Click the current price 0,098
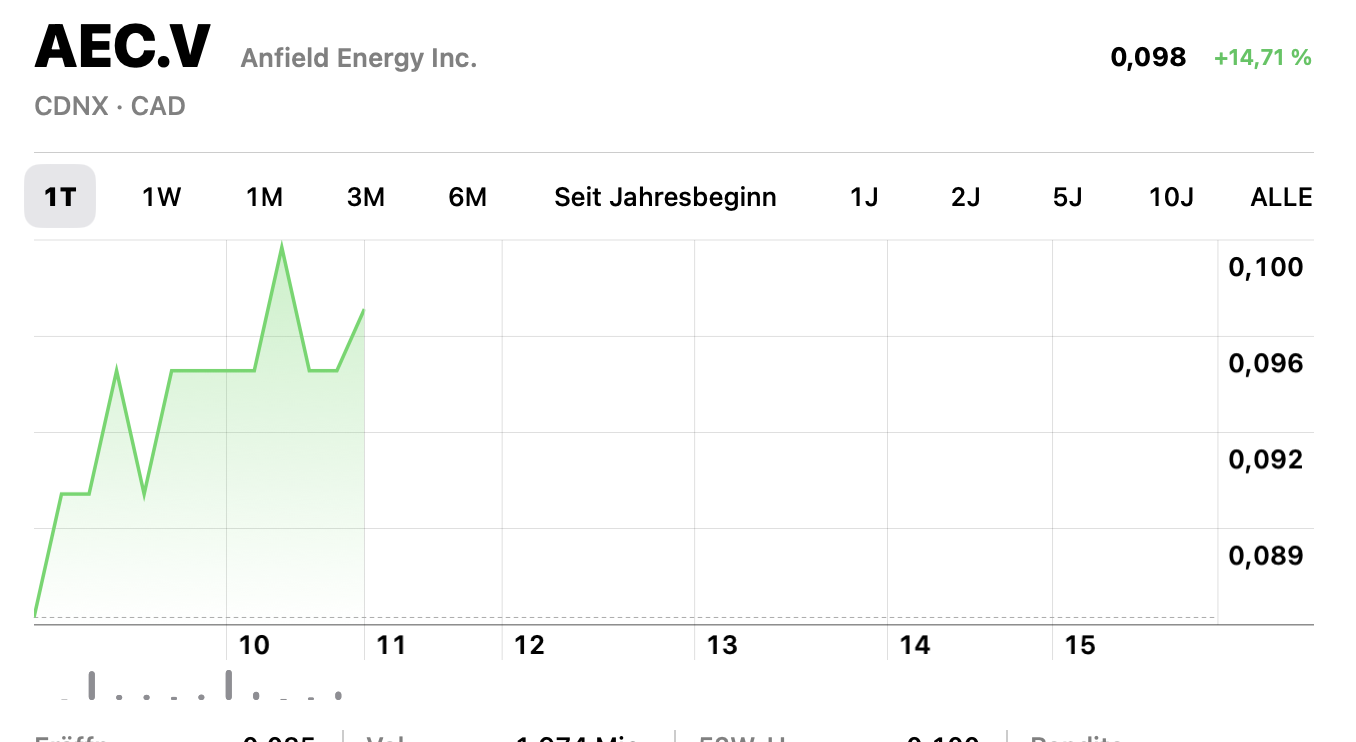Screen dimensions: 1356x742 tap(1148, 57)
